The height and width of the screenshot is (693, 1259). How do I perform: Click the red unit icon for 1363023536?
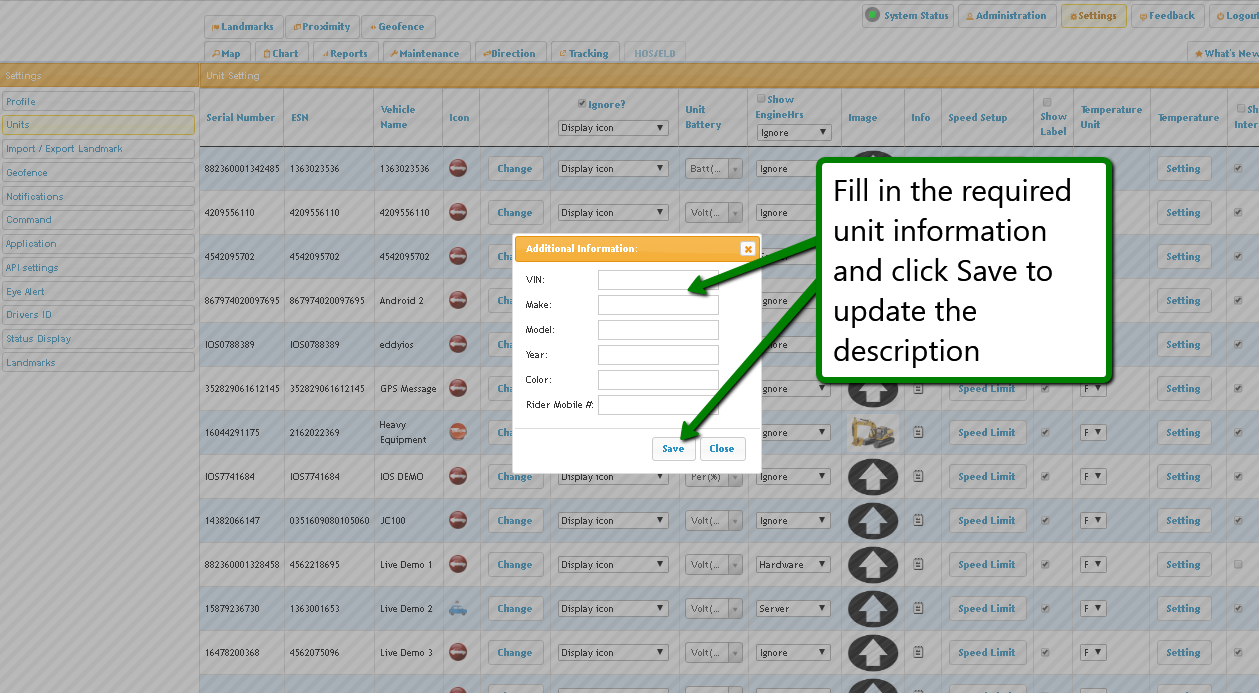(x=458, y=168)
